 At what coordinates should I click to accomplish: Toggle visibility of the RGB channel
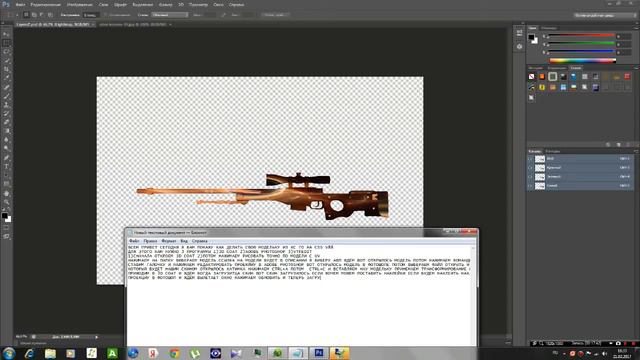pyautogui.click(x=530, y=159)
